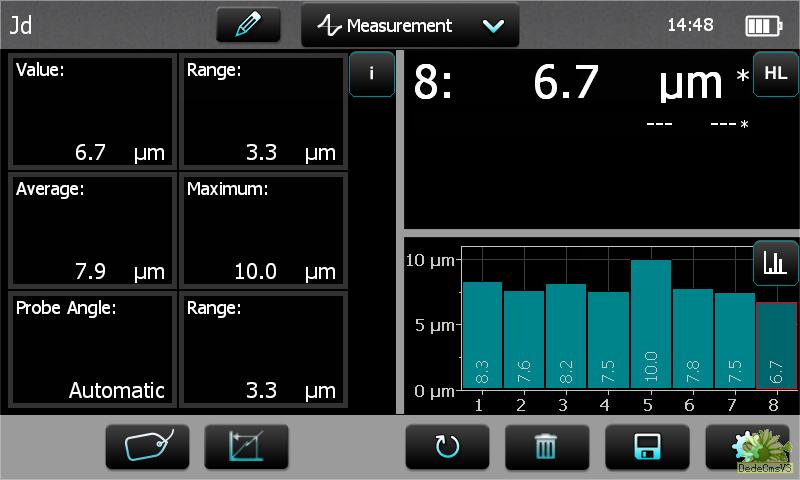800x480 pixels.
Task: Delete reading with the trash icon
Action: (546, 446)
